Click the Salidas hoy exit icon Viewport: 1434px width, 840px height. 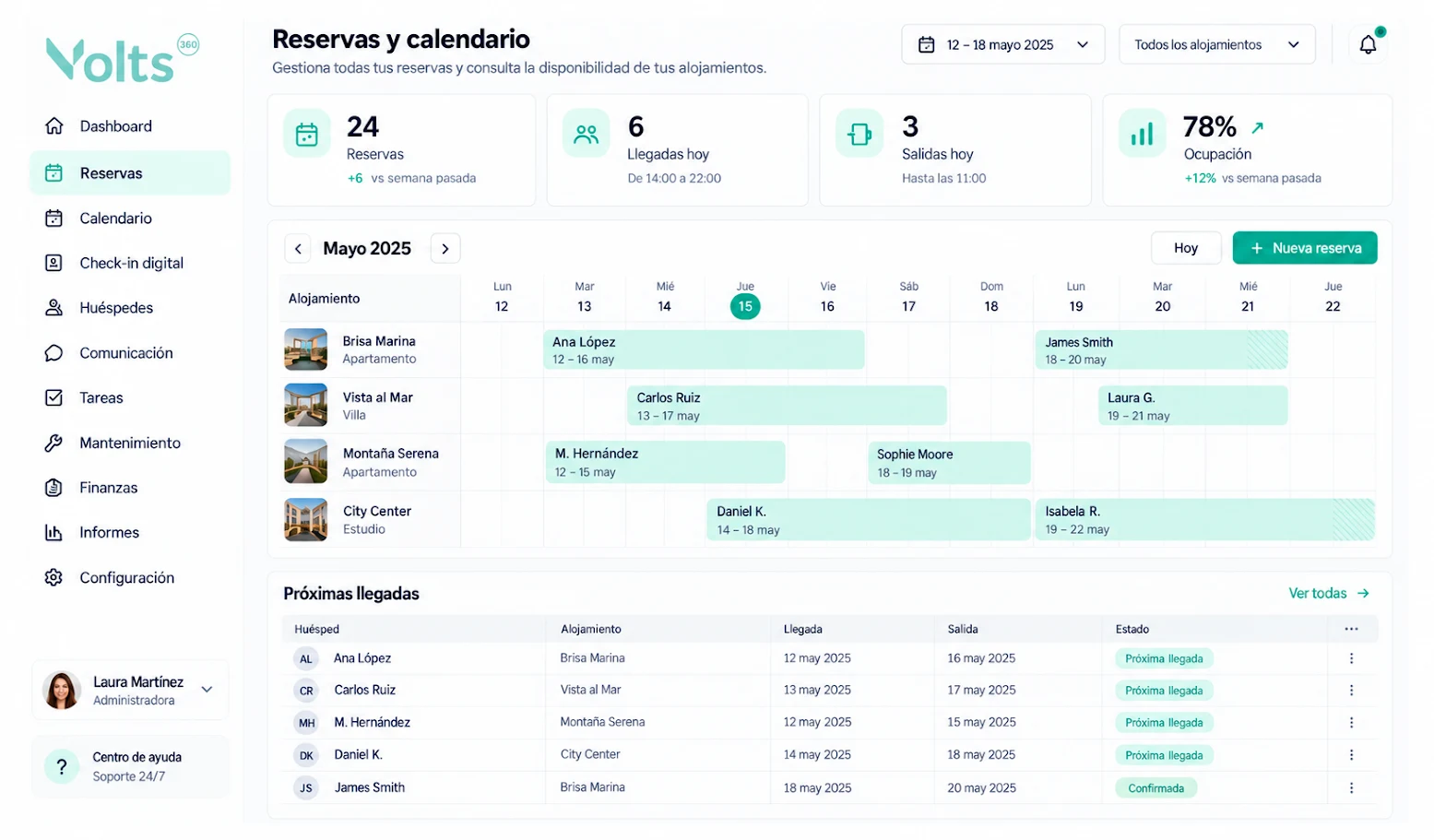click(x=859, y=135)
